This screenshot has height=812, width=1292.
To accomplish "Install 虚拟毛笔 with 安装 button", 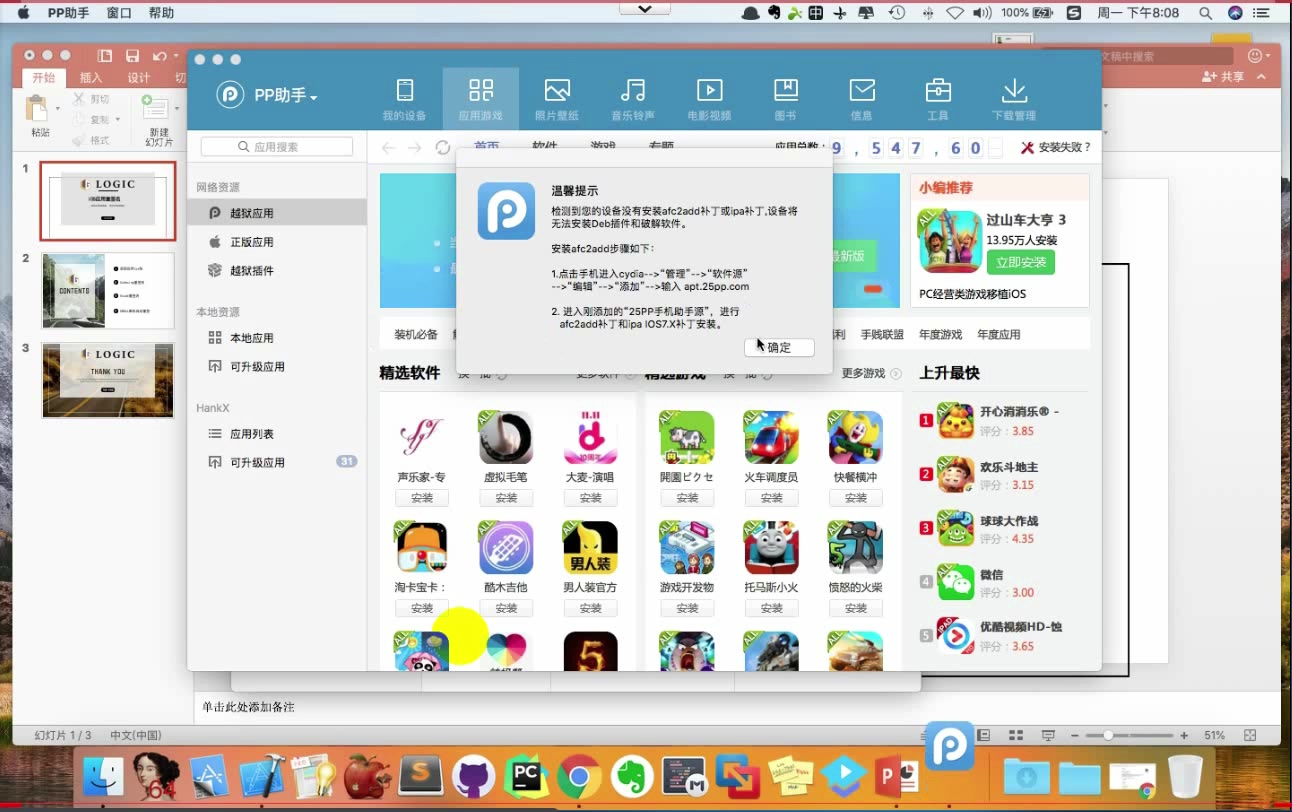I will point(506,497).
